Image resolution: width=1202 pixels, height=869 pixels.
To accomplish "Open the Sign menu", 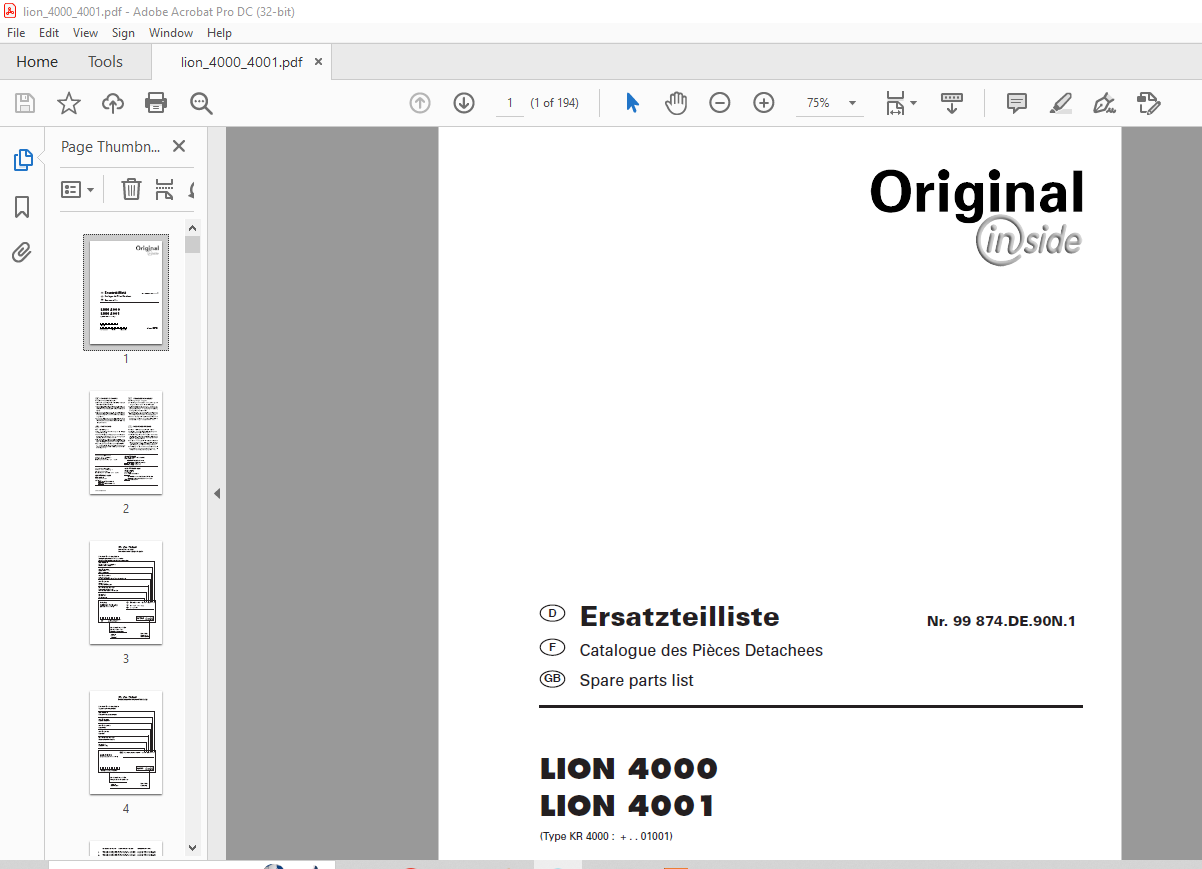I will coord(123,33).
